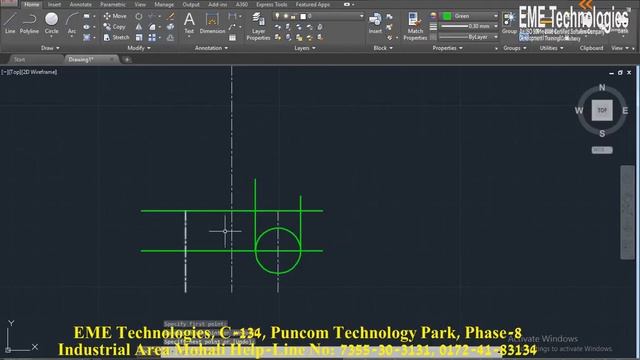
Task: Click the Mirror tool icon
Action: pyautogui.click(x=139, y=27)
